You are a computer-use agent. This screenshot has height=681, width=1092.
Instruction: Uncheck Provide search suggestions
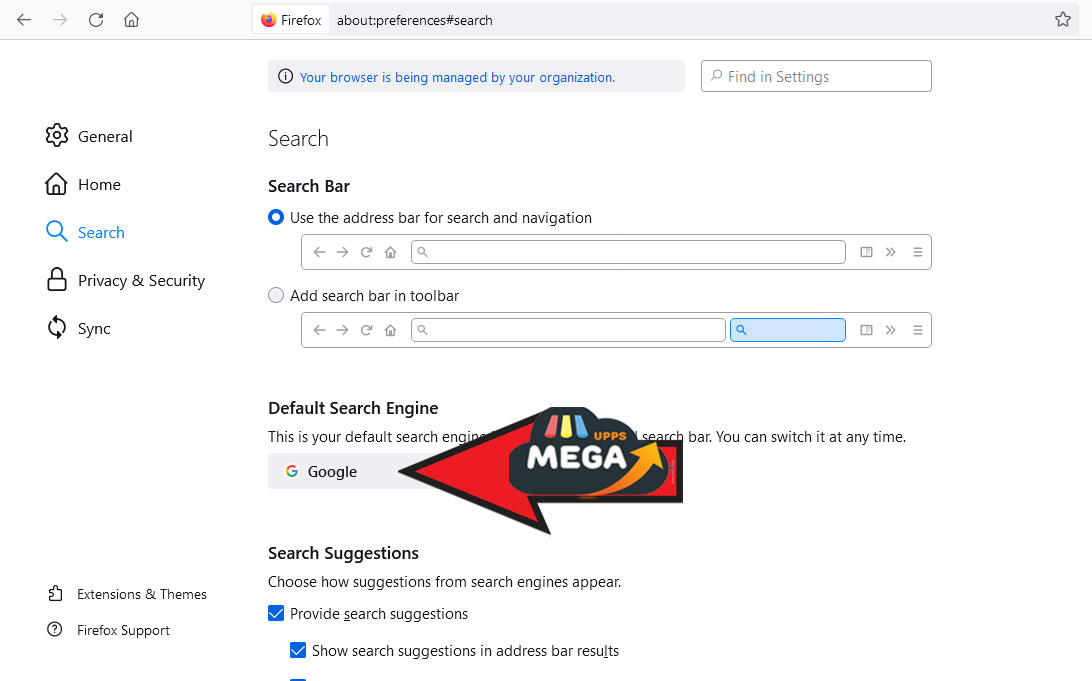276,613
